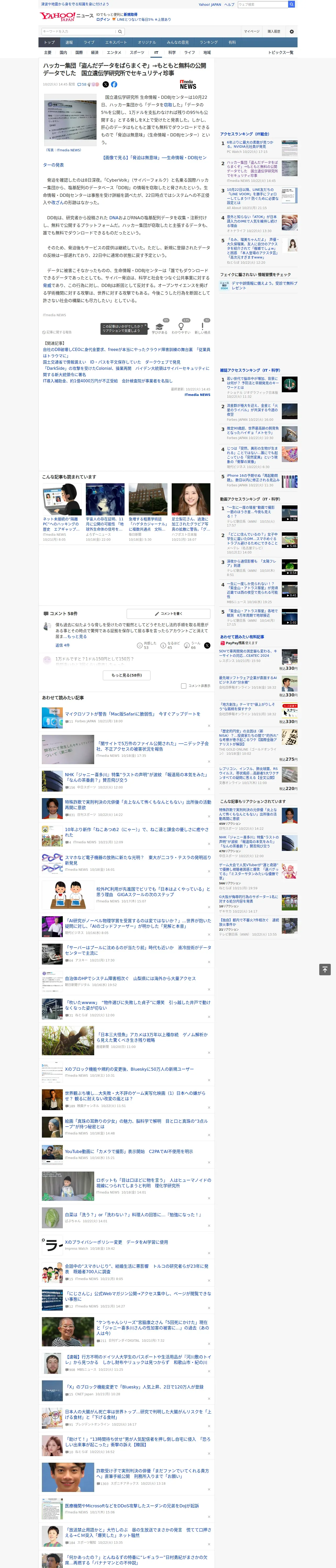Open related link IT導入補助金 不正受給
Viewport: 336px width, 1568px height.
107,381
